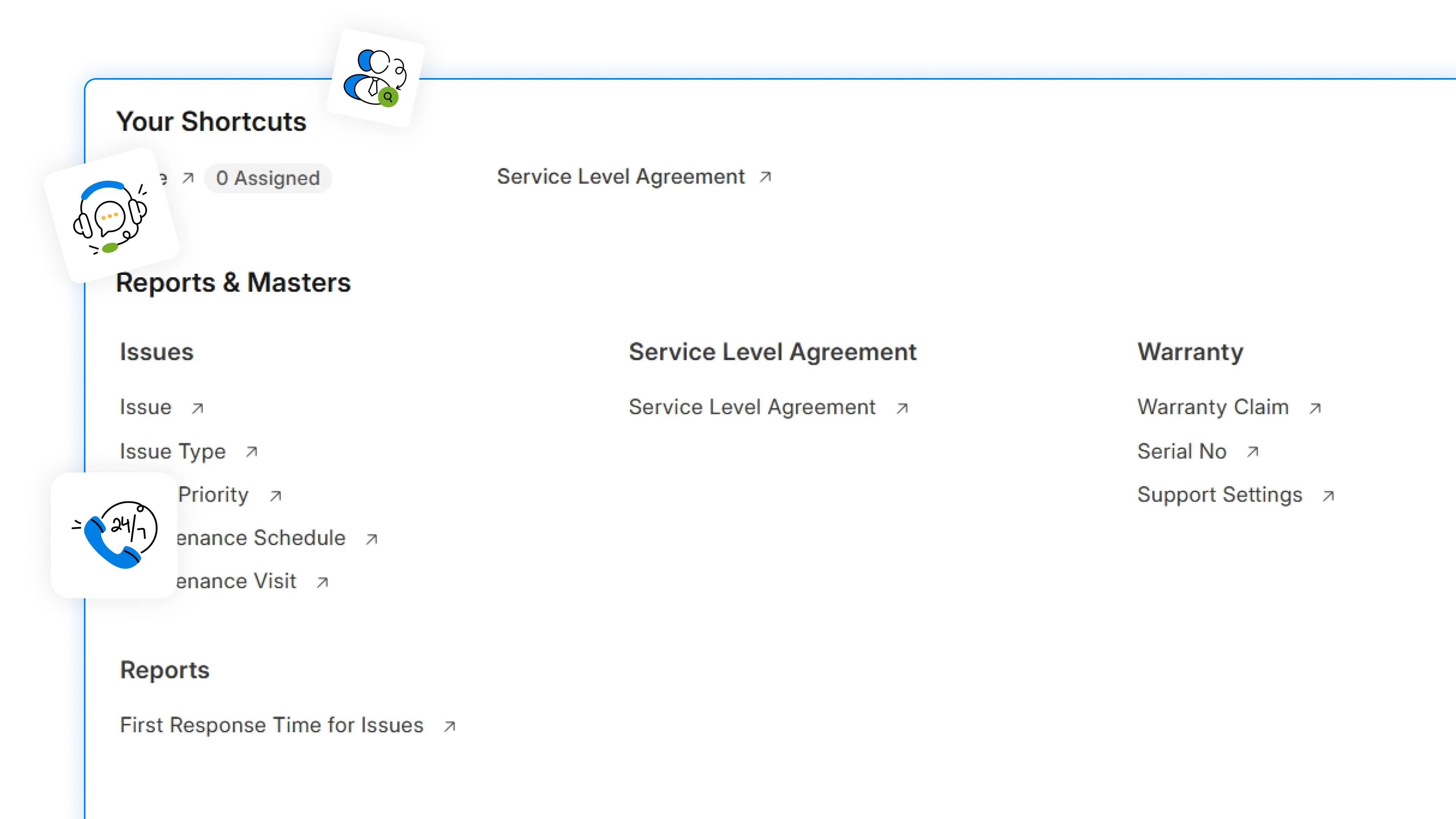Open Service Level Agreement under Reports & Masters
This screenshot has height=819, width=1456.
point(752,407)
